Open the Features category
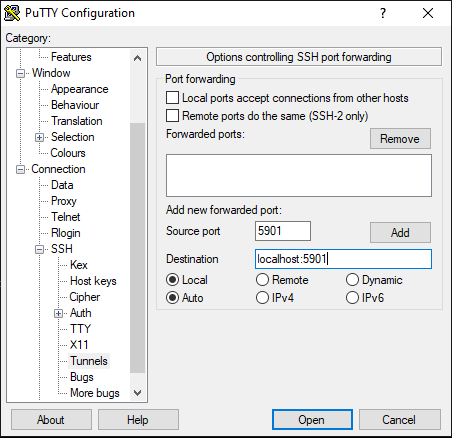 pos(71,57)
